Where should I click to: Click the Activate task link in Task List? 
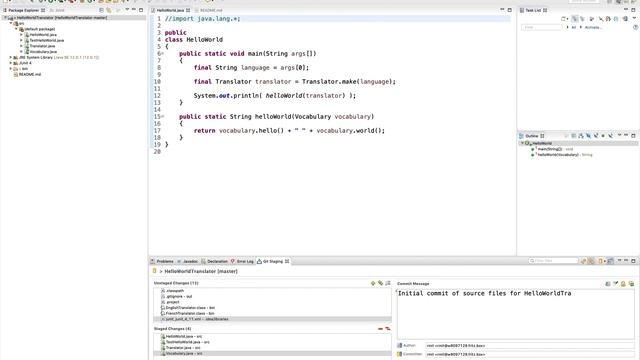click(x=593, y=27)
